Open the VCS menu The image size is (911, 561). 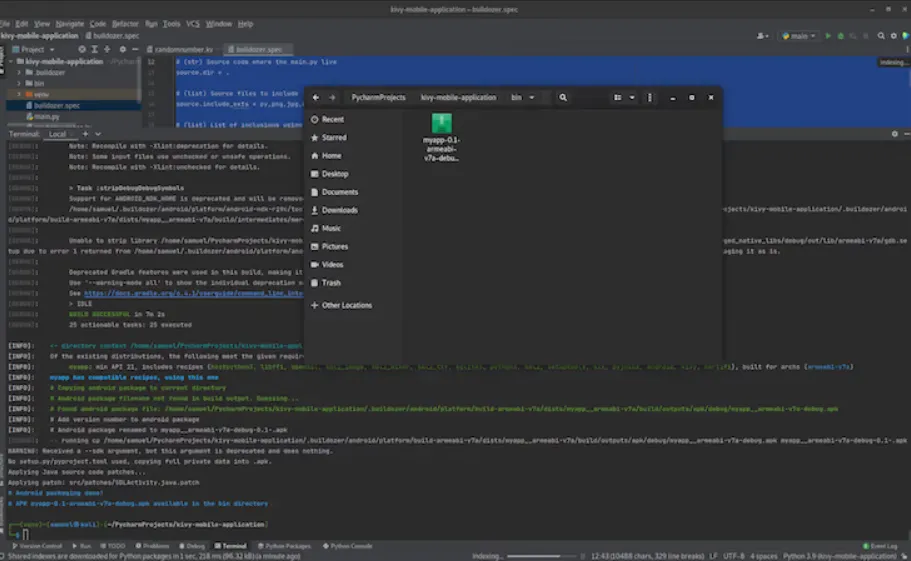(x=193, y=24)
